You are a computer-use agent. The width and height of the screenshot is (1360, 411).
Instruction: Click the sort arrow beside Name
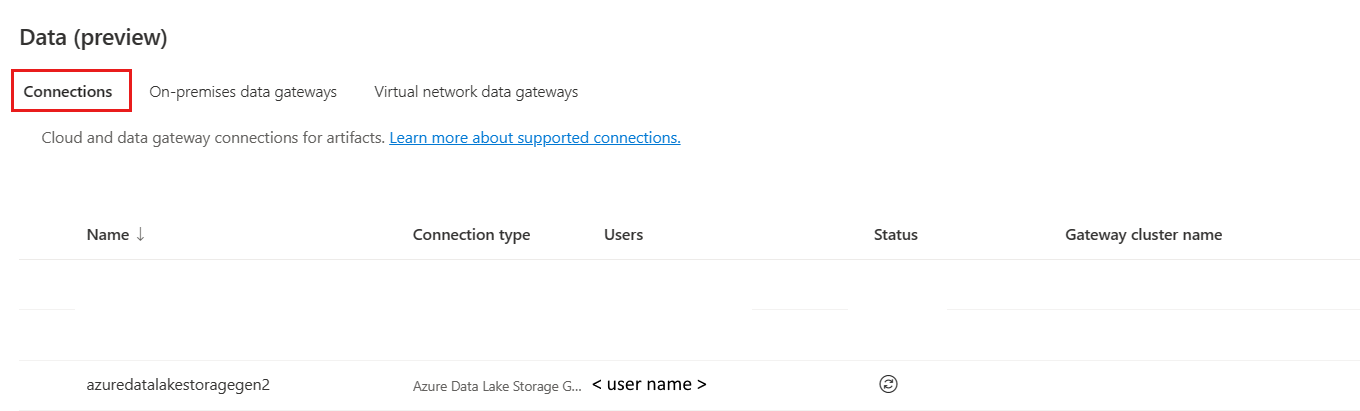point(140,234)
